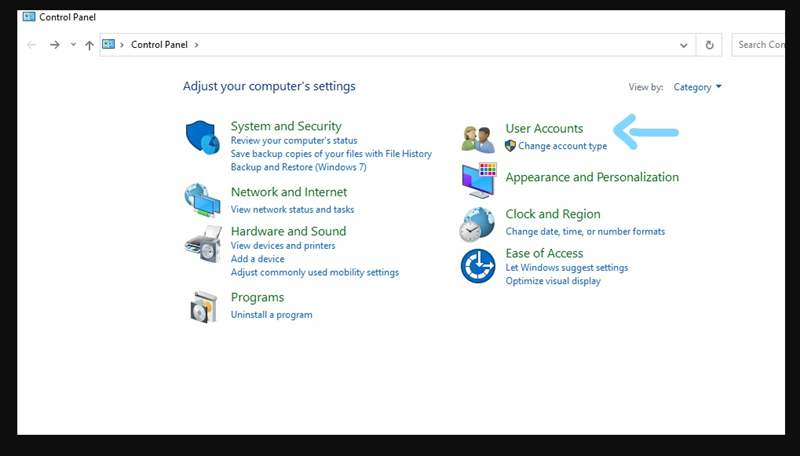
Task: Refresh the Control Panel address bar
Action: coord(710,45)
